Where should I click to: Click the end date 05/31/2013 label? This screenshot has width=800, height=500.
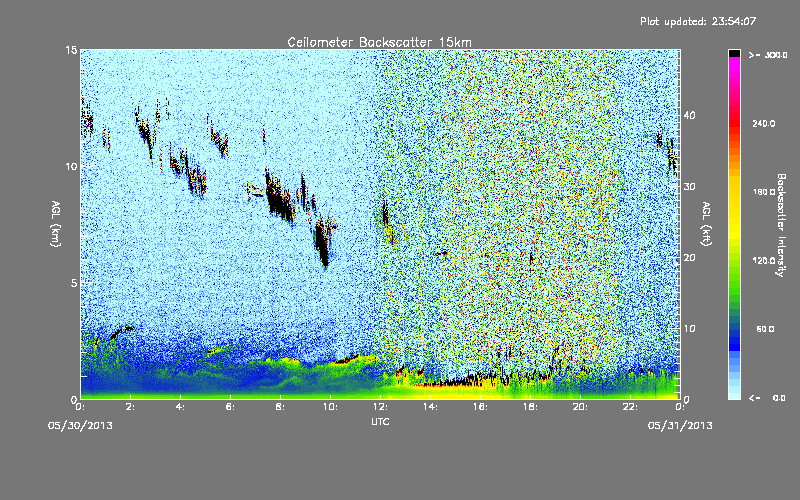pyautogui.click(x=680, y=426)
